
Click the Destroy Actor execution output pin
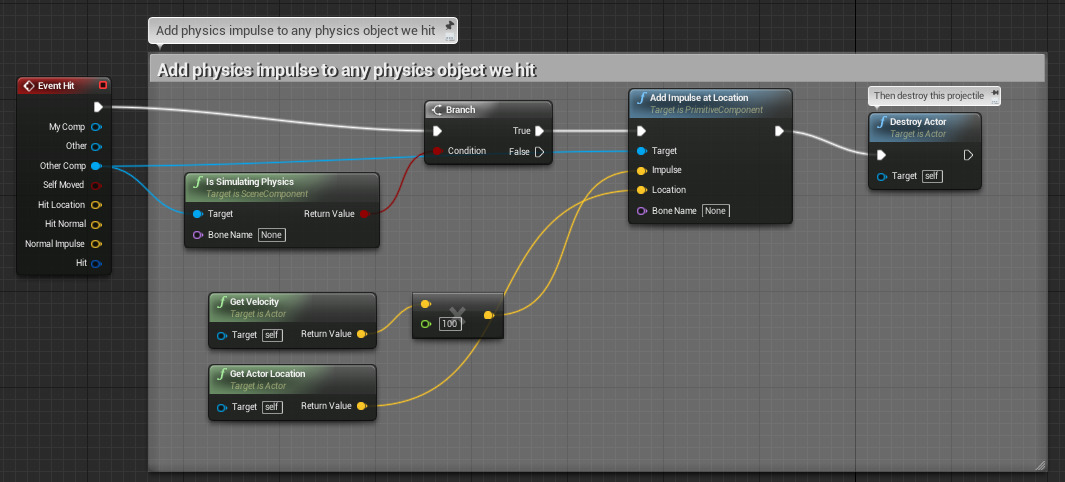coord(968,155)
